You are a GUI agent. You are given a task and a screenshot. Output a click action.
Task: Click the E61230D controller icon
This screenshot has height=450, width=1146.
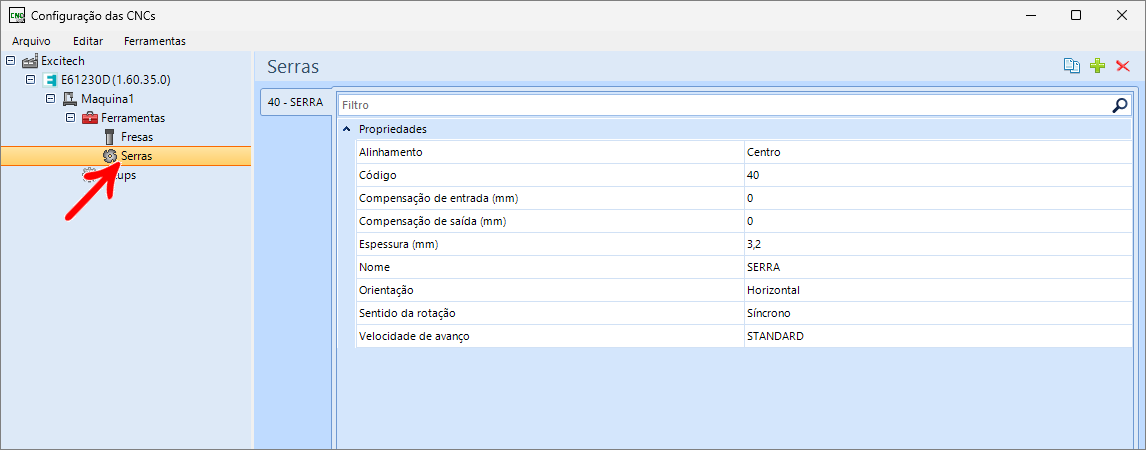[50, 80]
